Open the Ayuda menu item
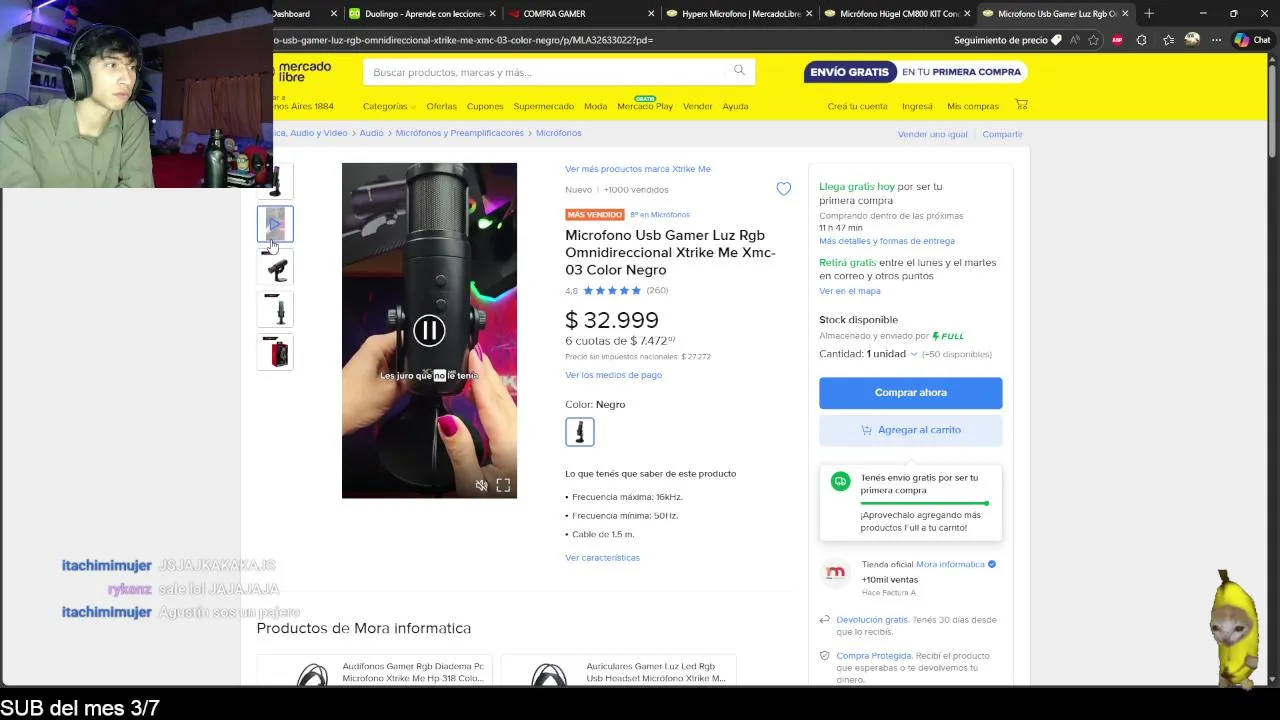The height and width of the screenshot is (720, 1280). pyautogui.click(x=735, y=106)
